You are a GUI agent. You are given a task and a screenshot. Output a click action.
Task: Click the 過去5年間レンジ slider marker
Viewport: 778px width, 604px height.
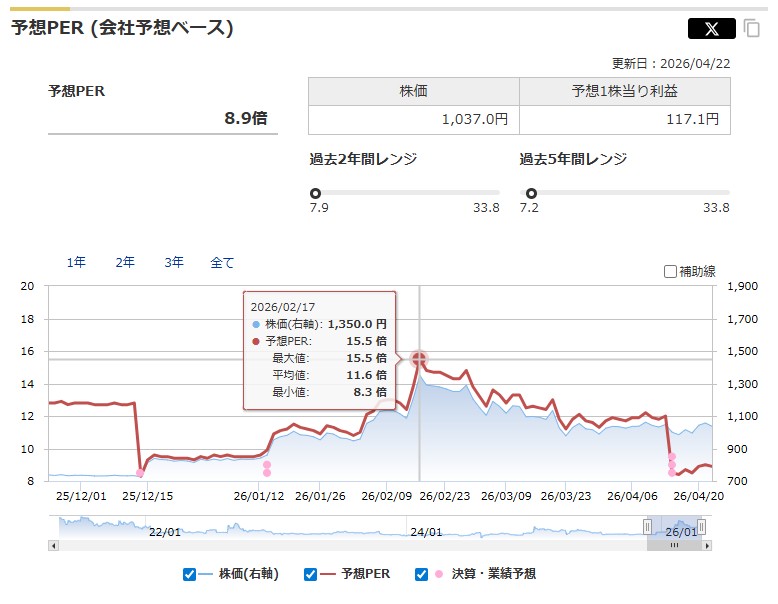(x=531, y=193)
